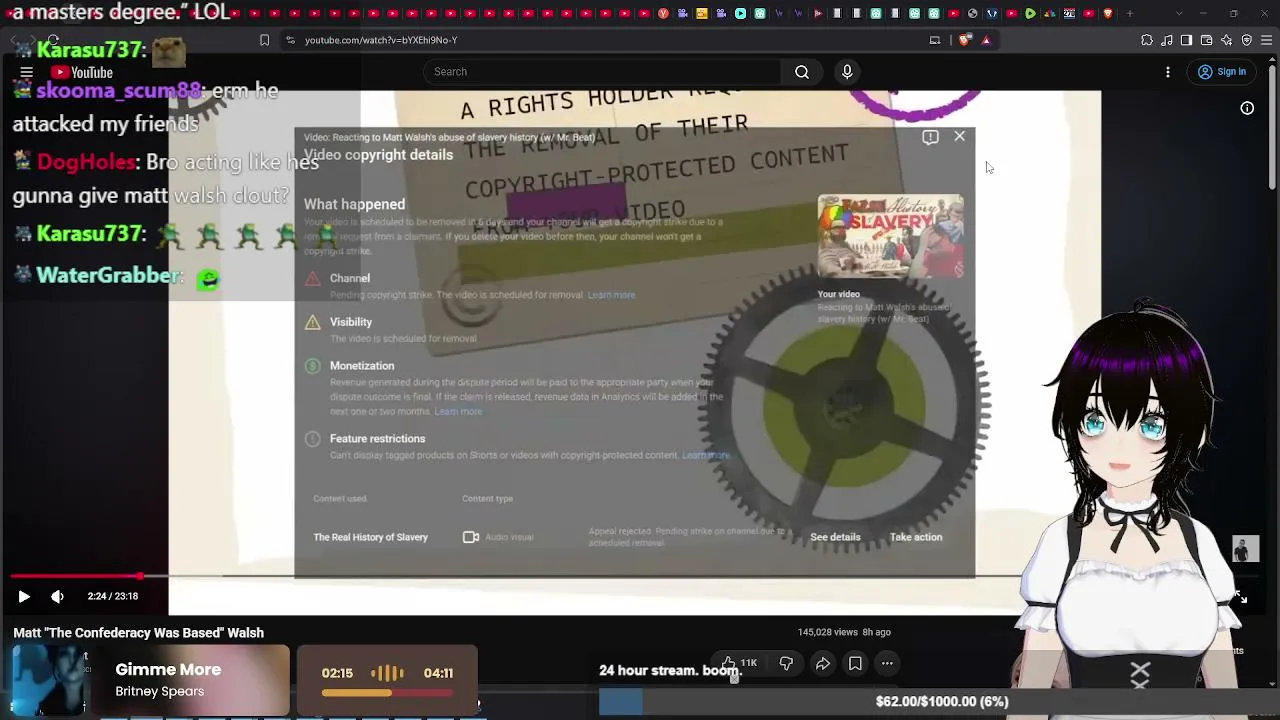Dislike the video
Image resolution: width=1280 pixels, height=720 pixels.
[786, 663]
